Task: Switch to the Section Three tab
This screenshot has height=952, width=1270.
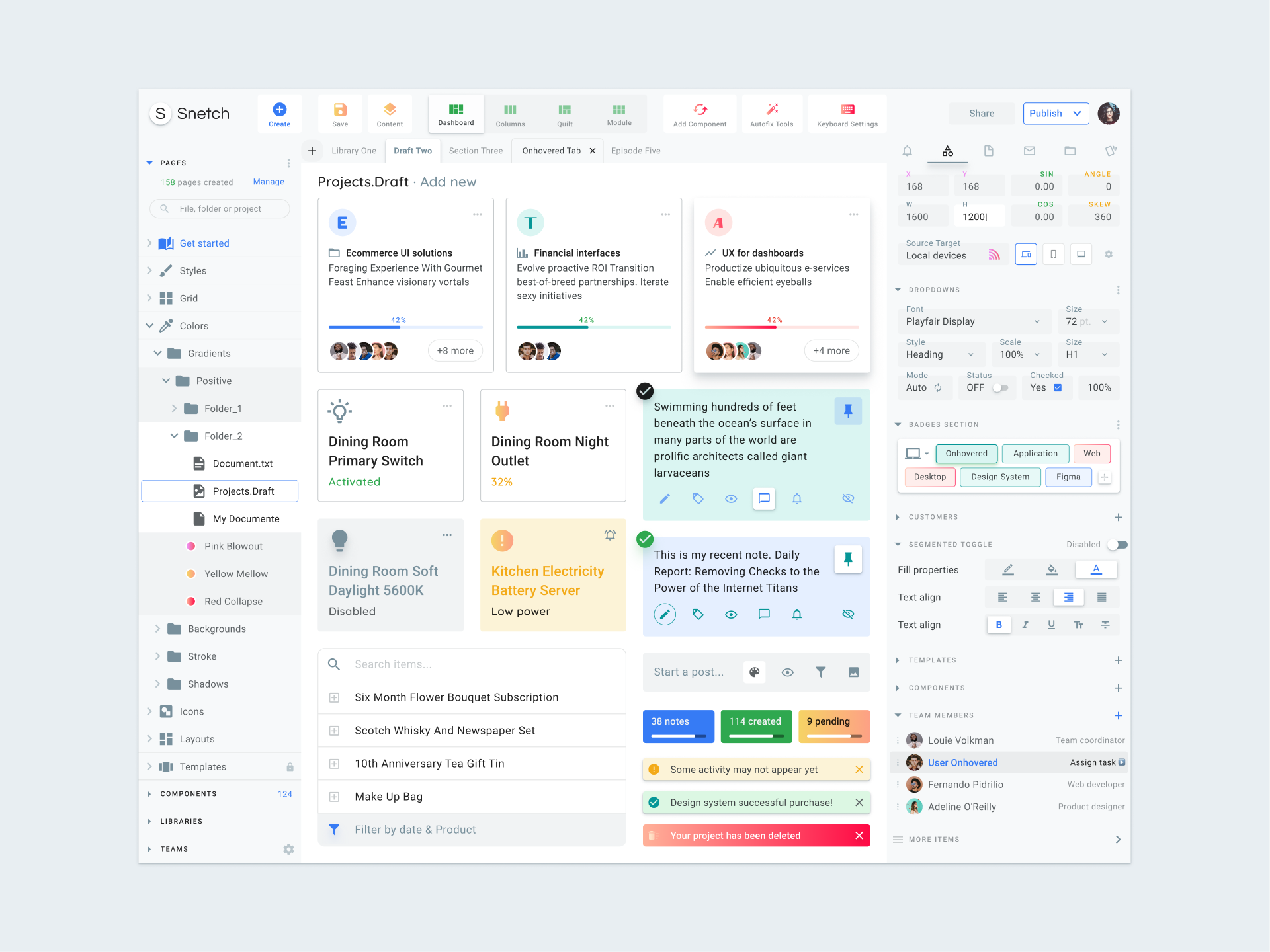Action: (x=476, y=151)
